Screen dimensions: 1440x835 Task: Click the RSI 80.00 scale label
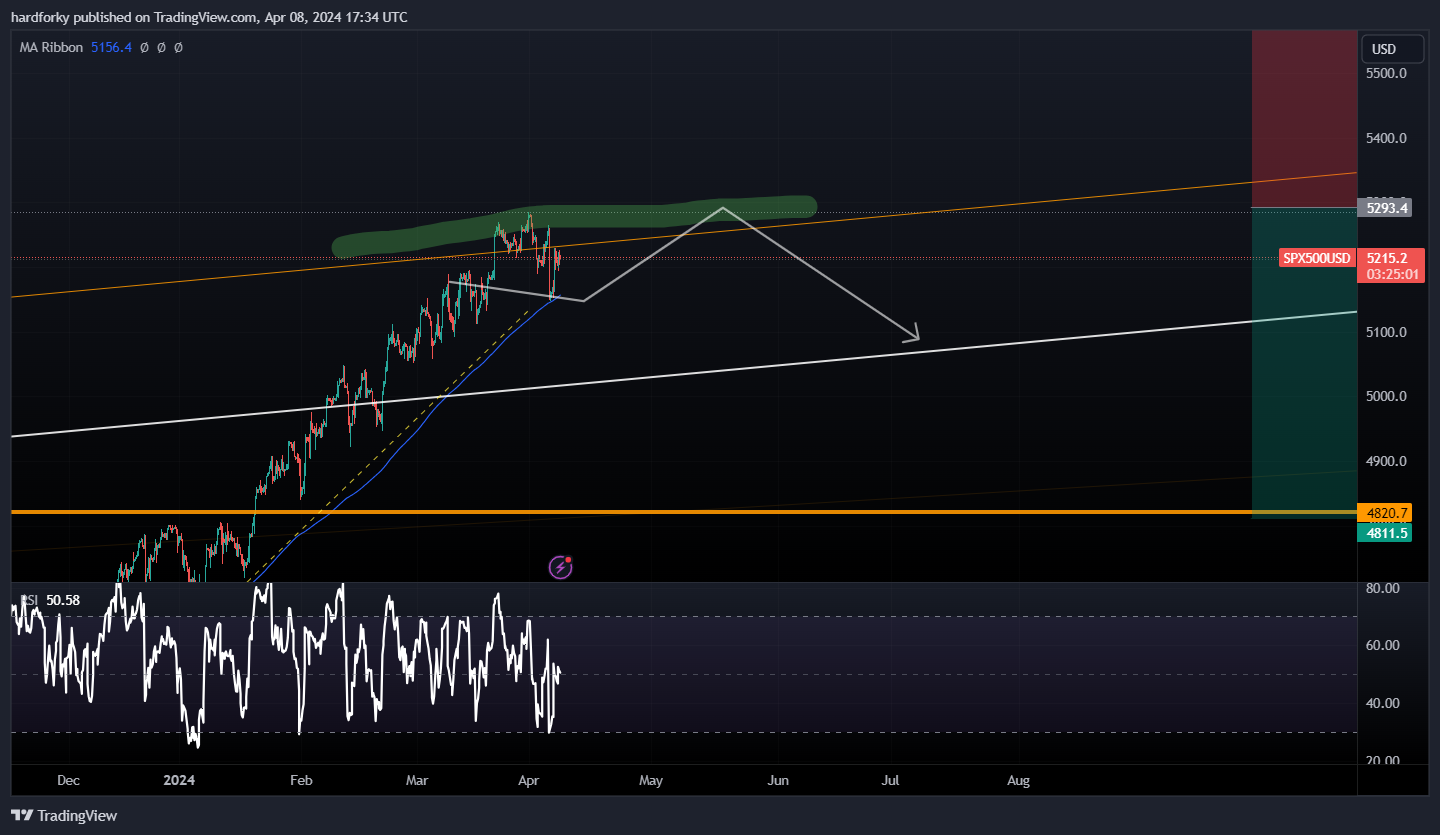point(1383,588)
